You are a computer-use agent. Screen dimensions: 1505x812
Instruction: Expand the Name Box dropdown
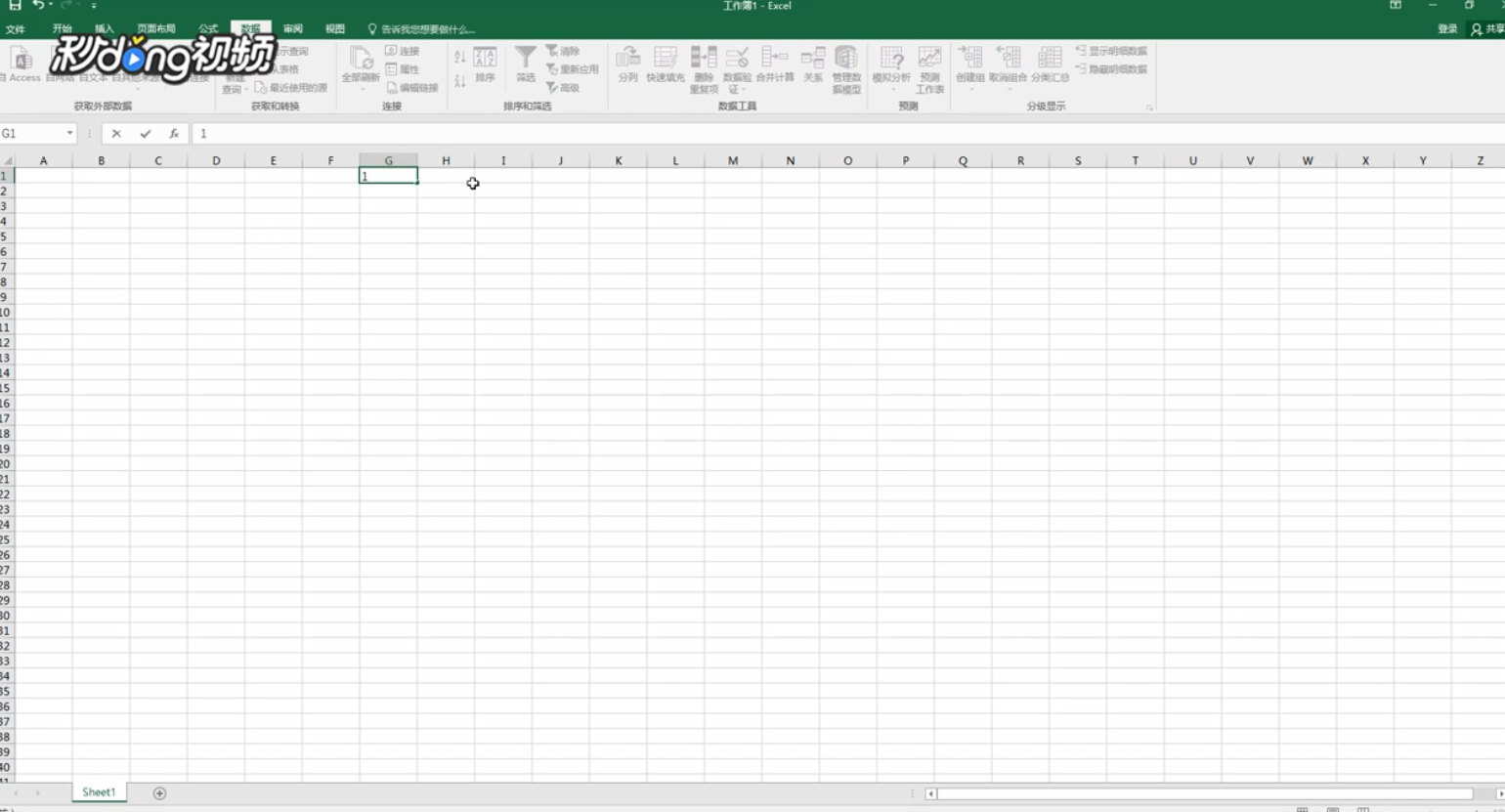pos(69,134)
